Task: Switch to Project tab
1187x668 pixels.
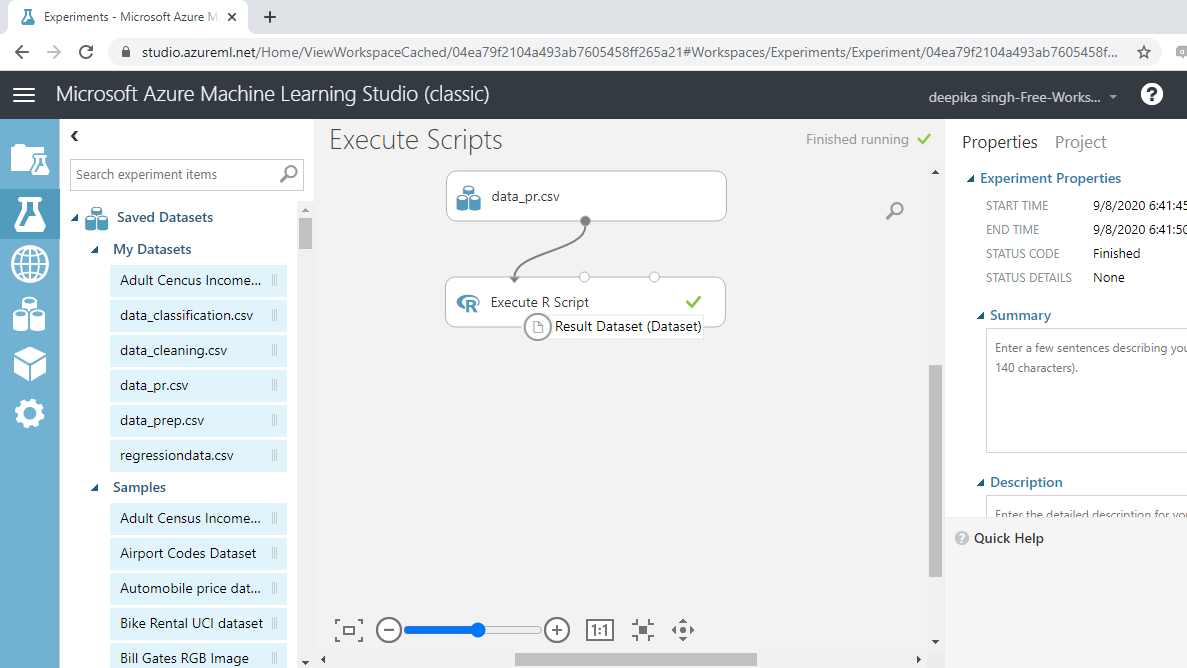Action: tap(1080, 142)
